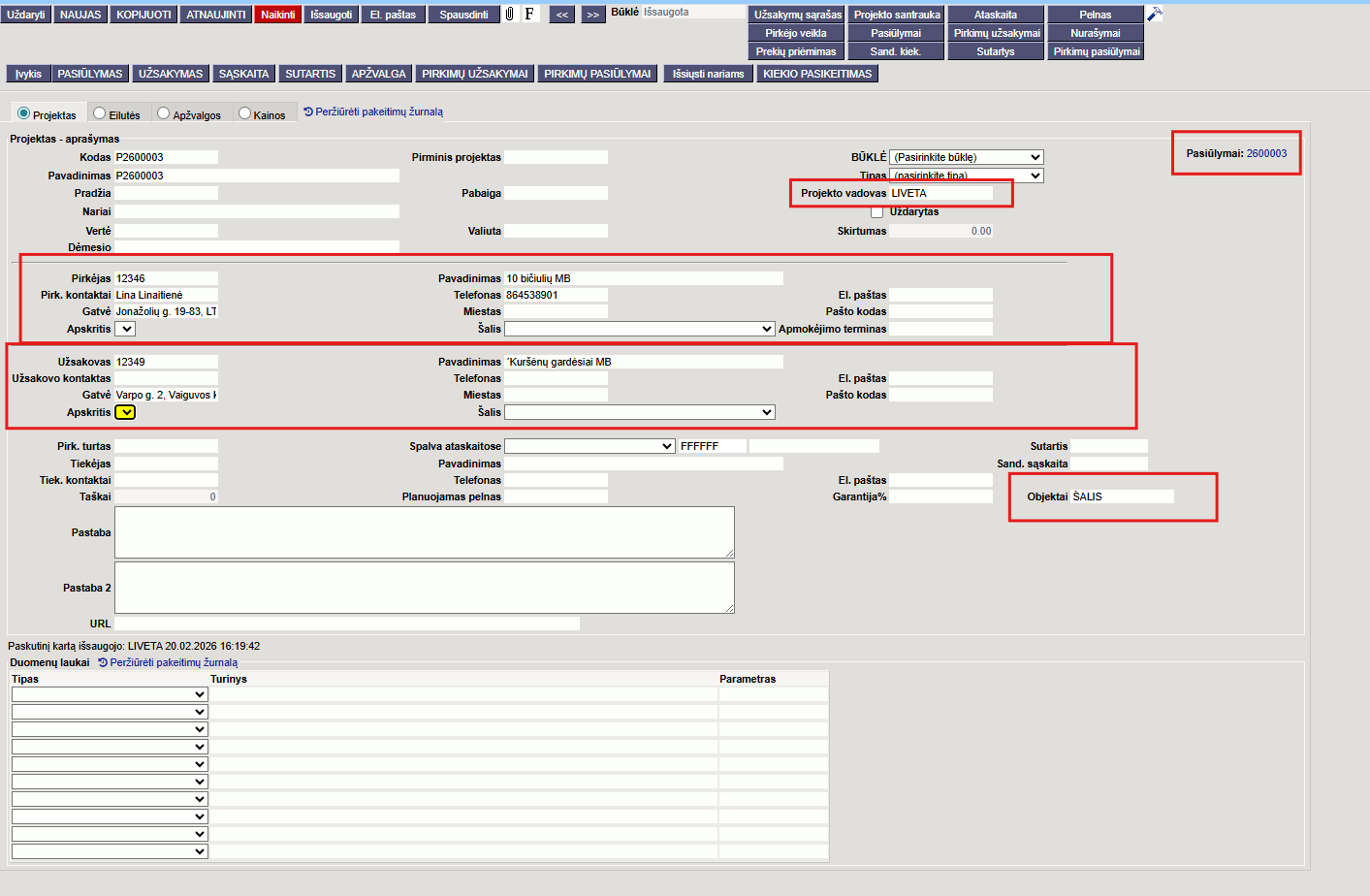The image size is (1370, 896).
Task: Open the BŪKLĖ status dropdown
Action: pos(967,157)
